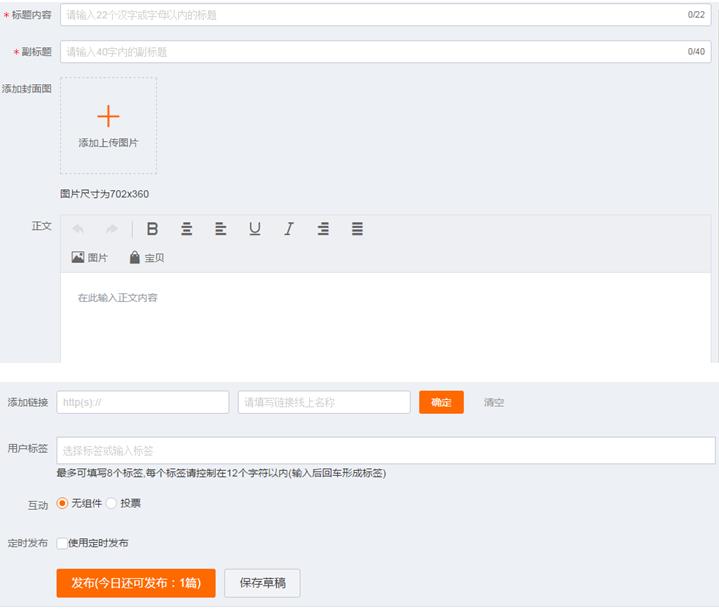Toggle underline formatting in the editor

click(255, 229)
